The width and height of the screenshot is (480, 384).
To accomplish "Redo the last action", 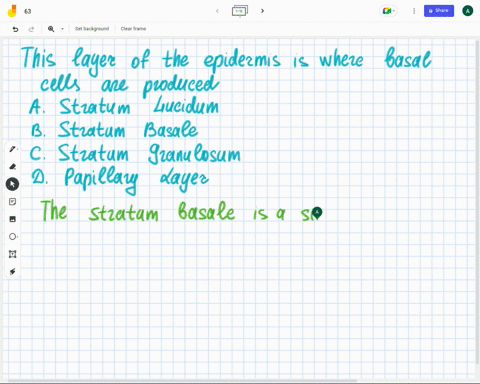I will 31,29.
